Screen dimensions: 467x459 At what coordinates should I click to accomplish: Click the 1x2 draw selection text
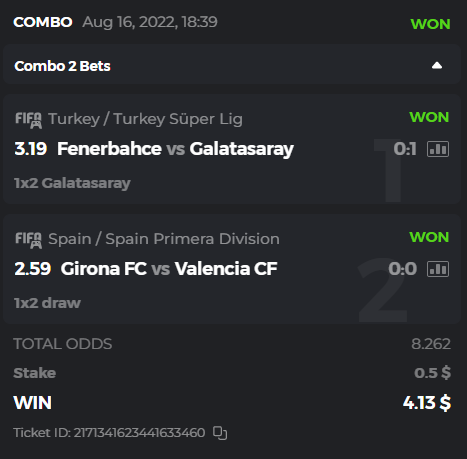[47, 303]
